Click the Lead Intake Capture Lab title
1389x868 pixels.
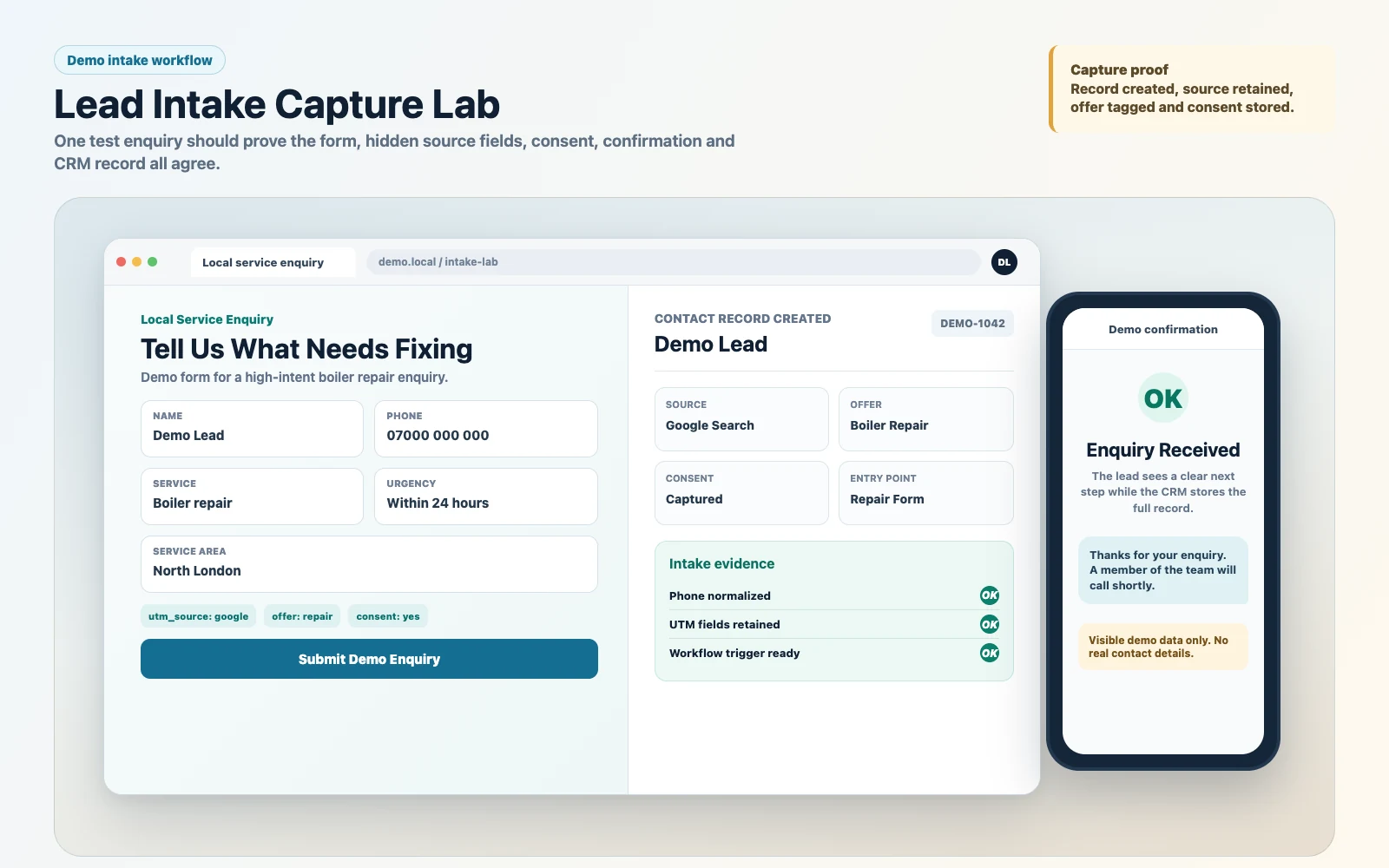point(277,104)
